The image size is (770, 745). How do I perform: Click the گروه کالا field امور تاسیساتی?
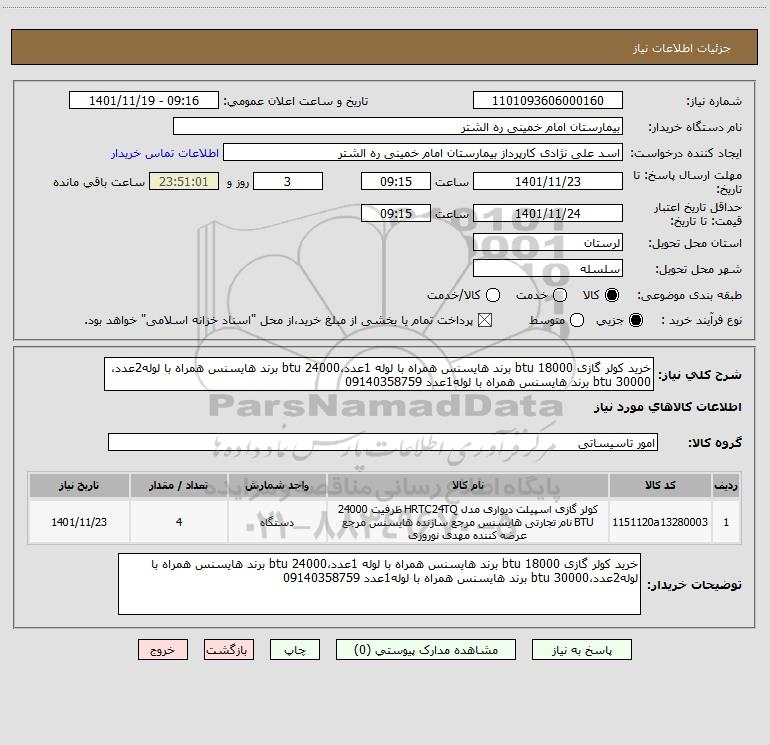click(x=383, y=442)
